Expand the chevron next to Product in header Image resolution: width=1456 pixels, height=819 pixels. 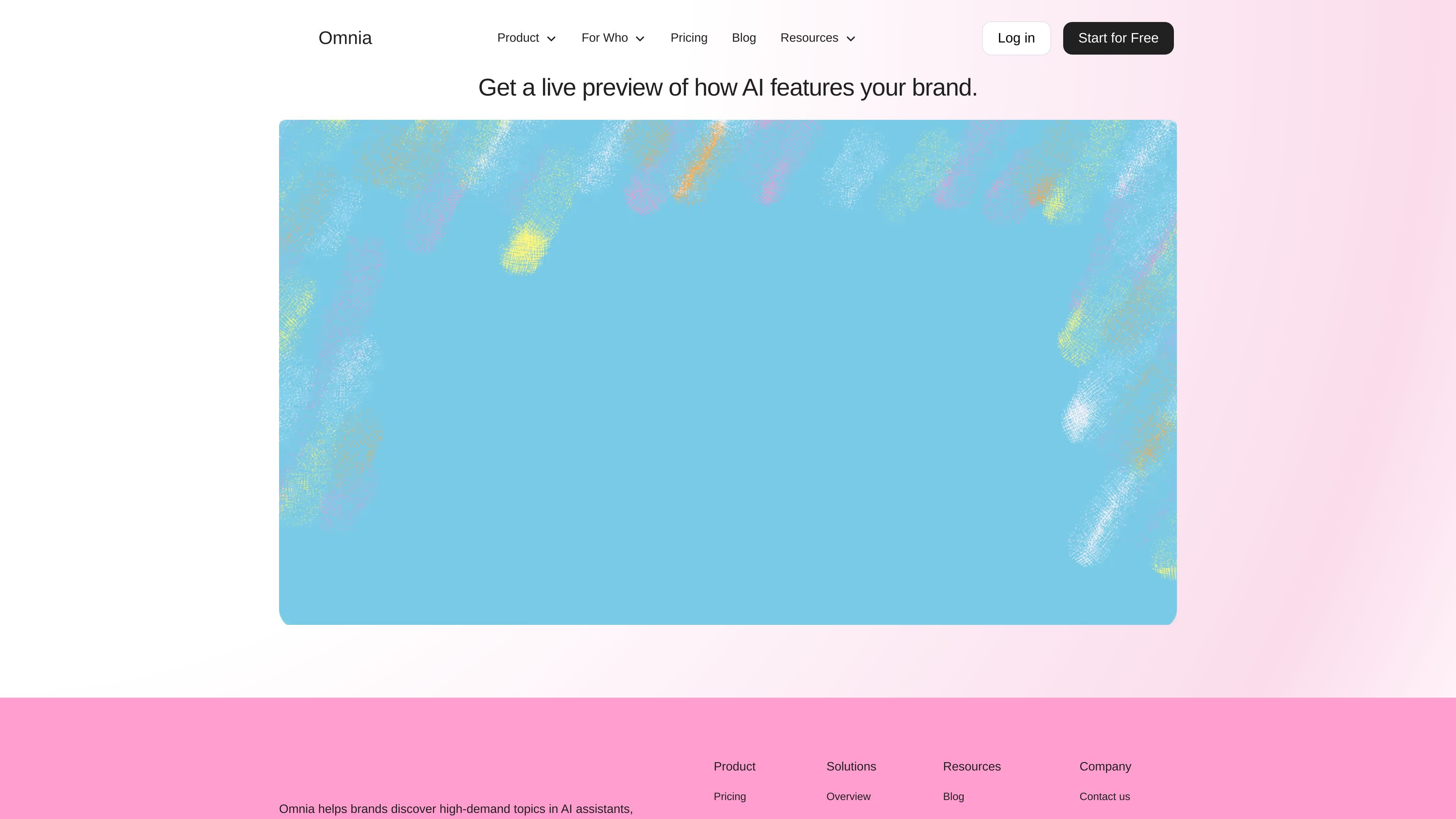click(x=551, y=38)
